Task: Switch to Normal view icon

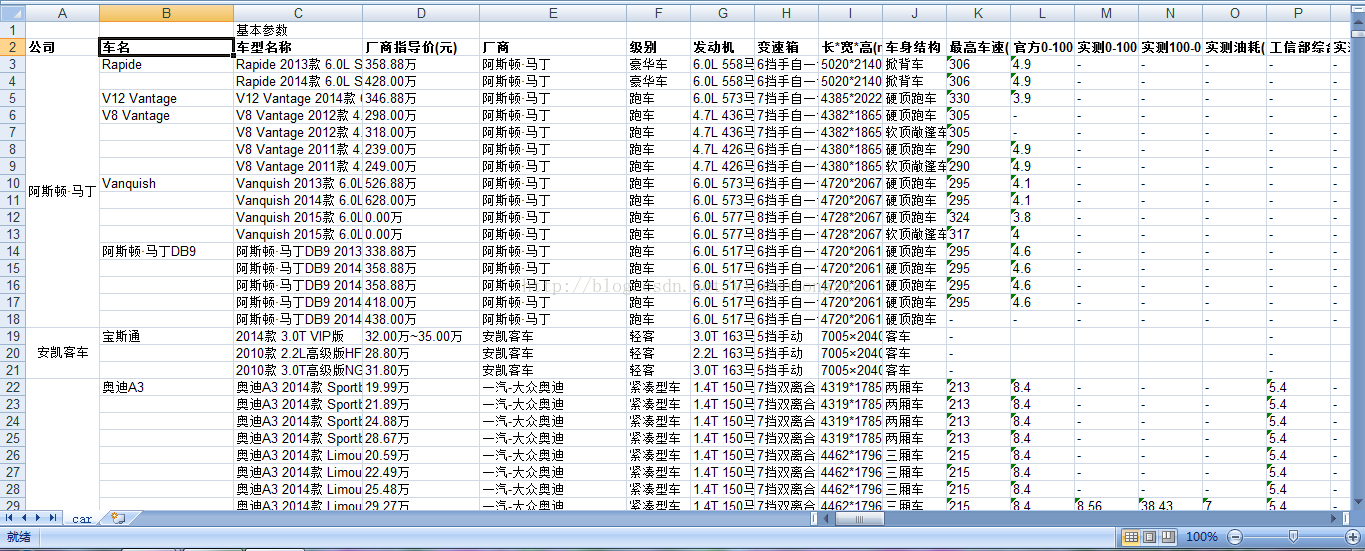Action: [x=1132, y=537]
